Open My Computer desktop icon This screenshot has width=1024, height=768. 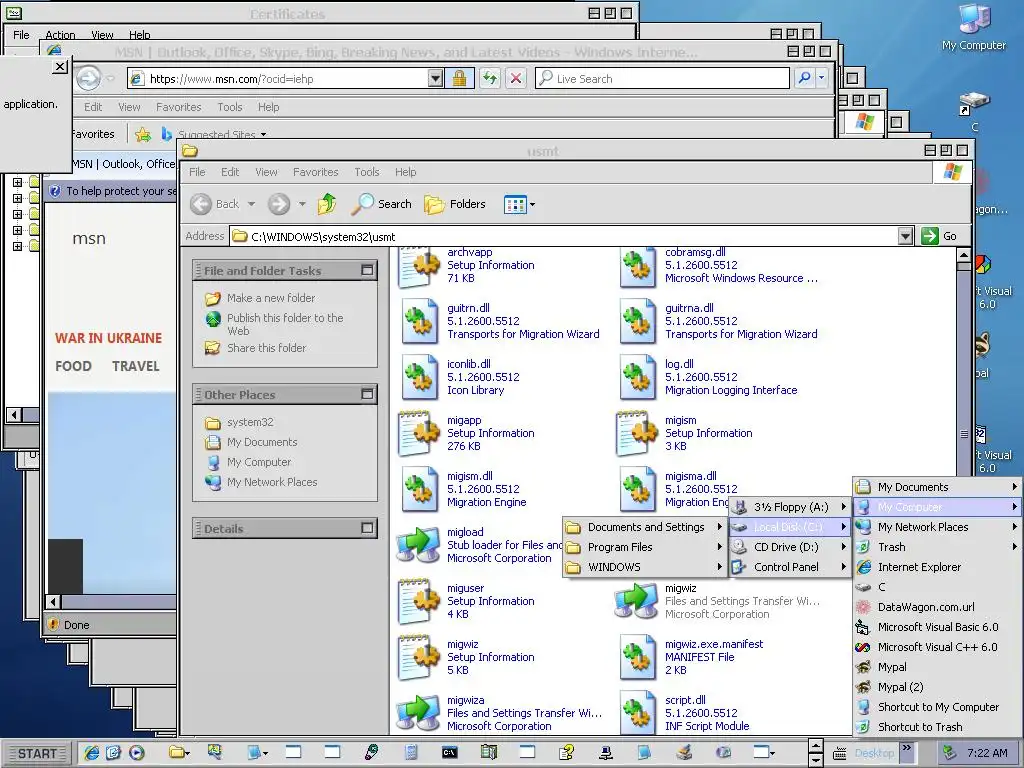(974, 27)
